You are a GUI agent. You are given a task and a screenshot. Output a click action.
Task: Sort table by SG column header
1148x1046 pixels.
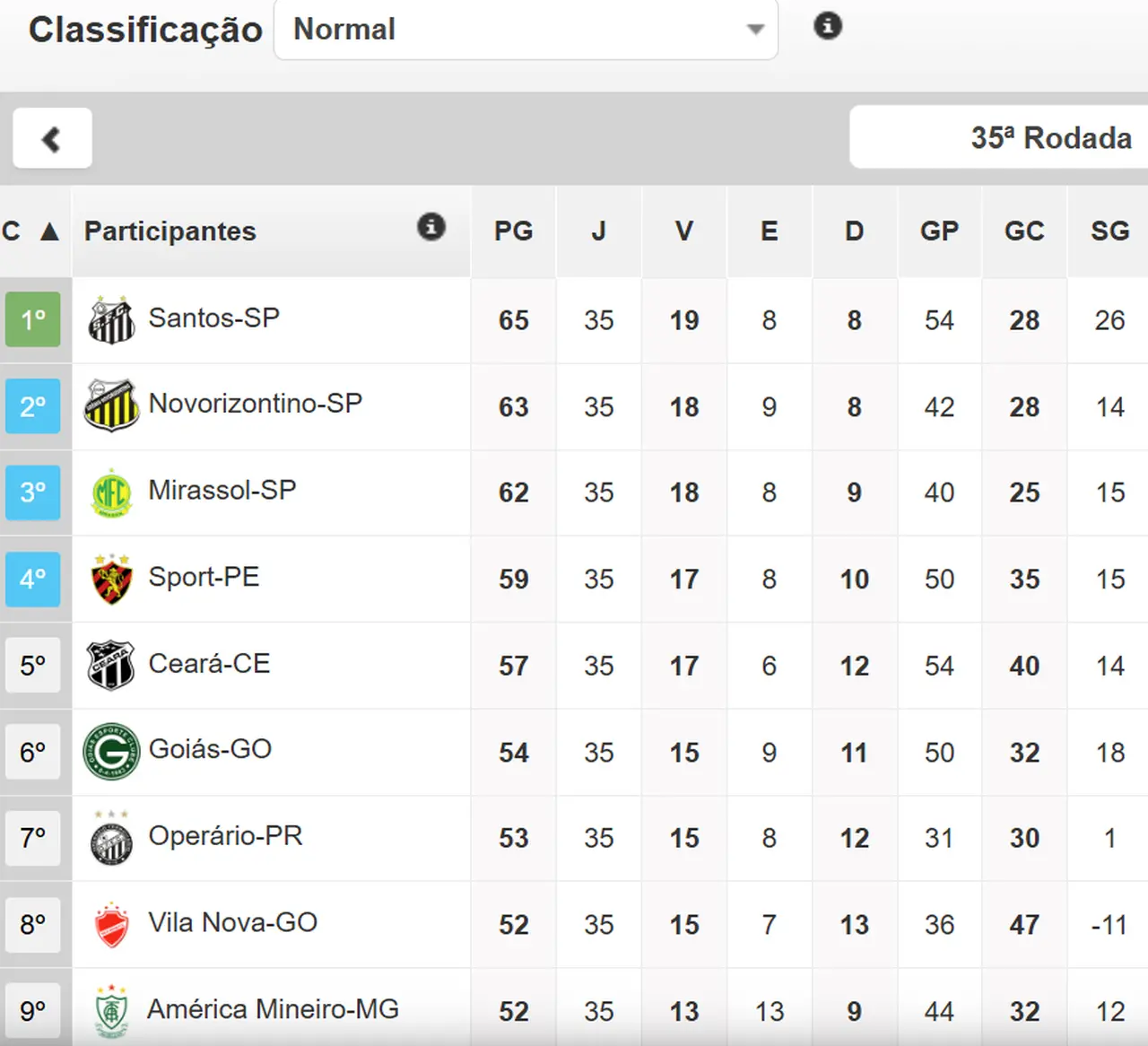coord(1109,231)
